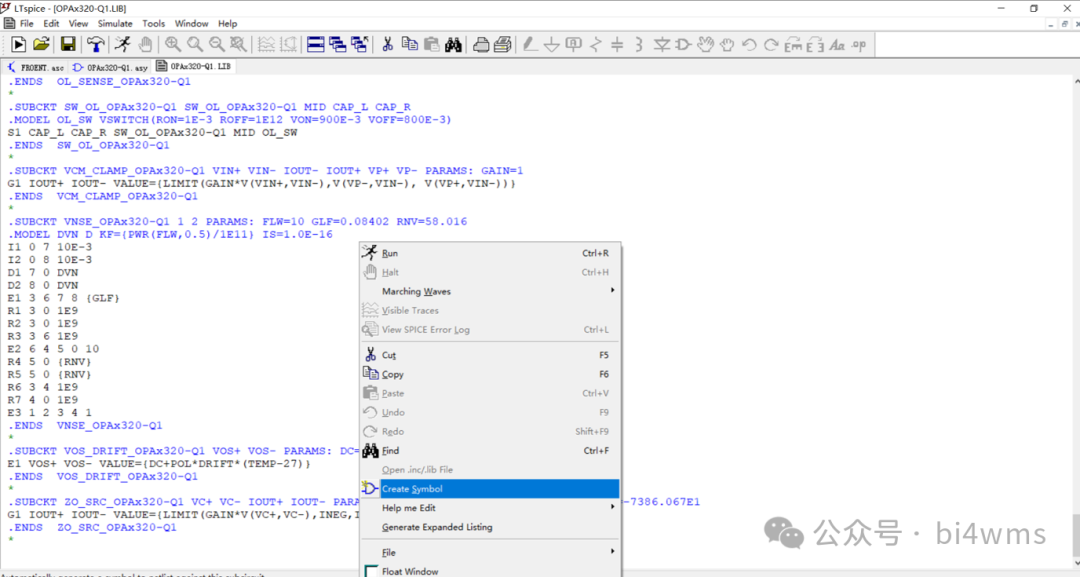The width and height of the screenshot is (1080, 577).
Task: Click the vertical scrollbar on the right
Action: click(x=1074, y=300)
